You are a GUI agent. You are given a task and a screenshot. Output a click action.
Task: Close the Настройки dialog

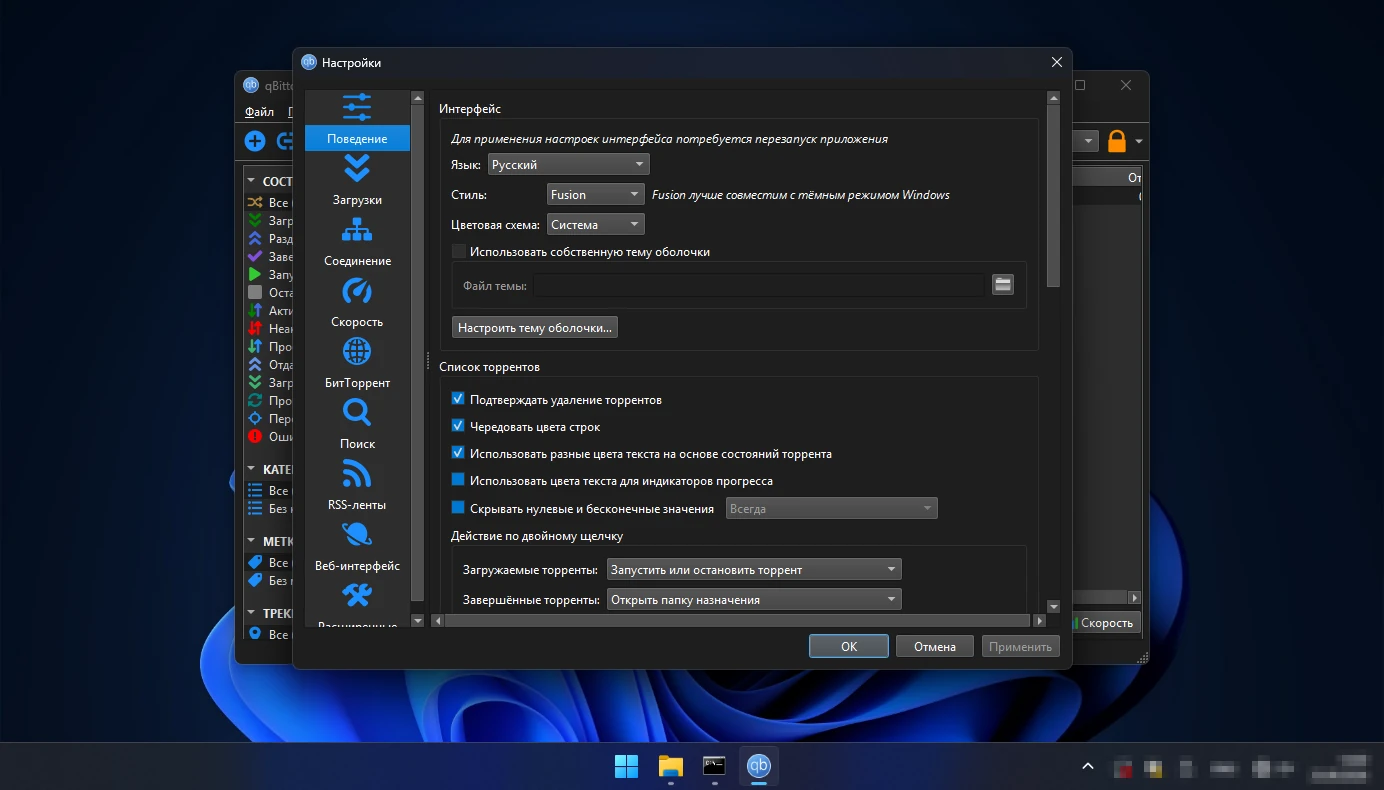(1057, 63)
